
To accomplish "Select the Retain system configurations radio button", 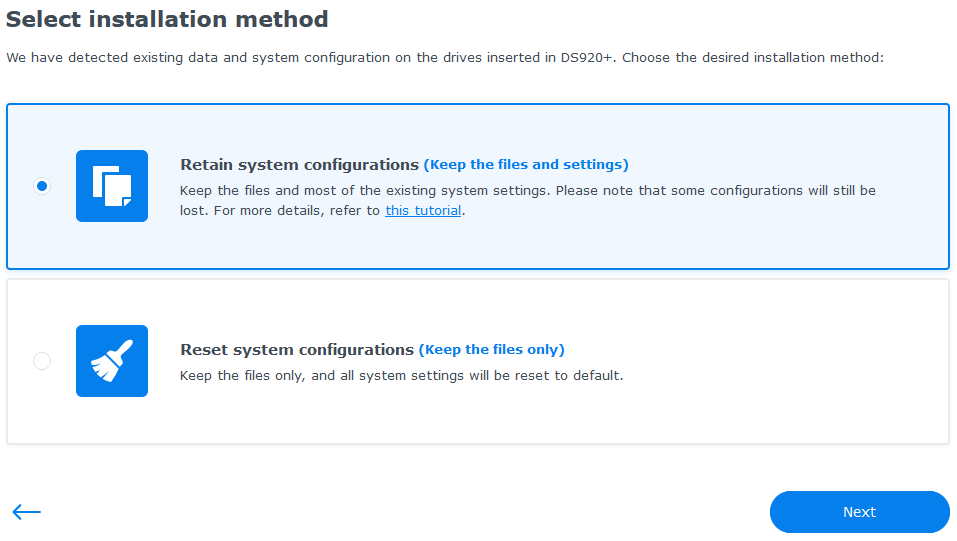I will (x=42, y=186).
